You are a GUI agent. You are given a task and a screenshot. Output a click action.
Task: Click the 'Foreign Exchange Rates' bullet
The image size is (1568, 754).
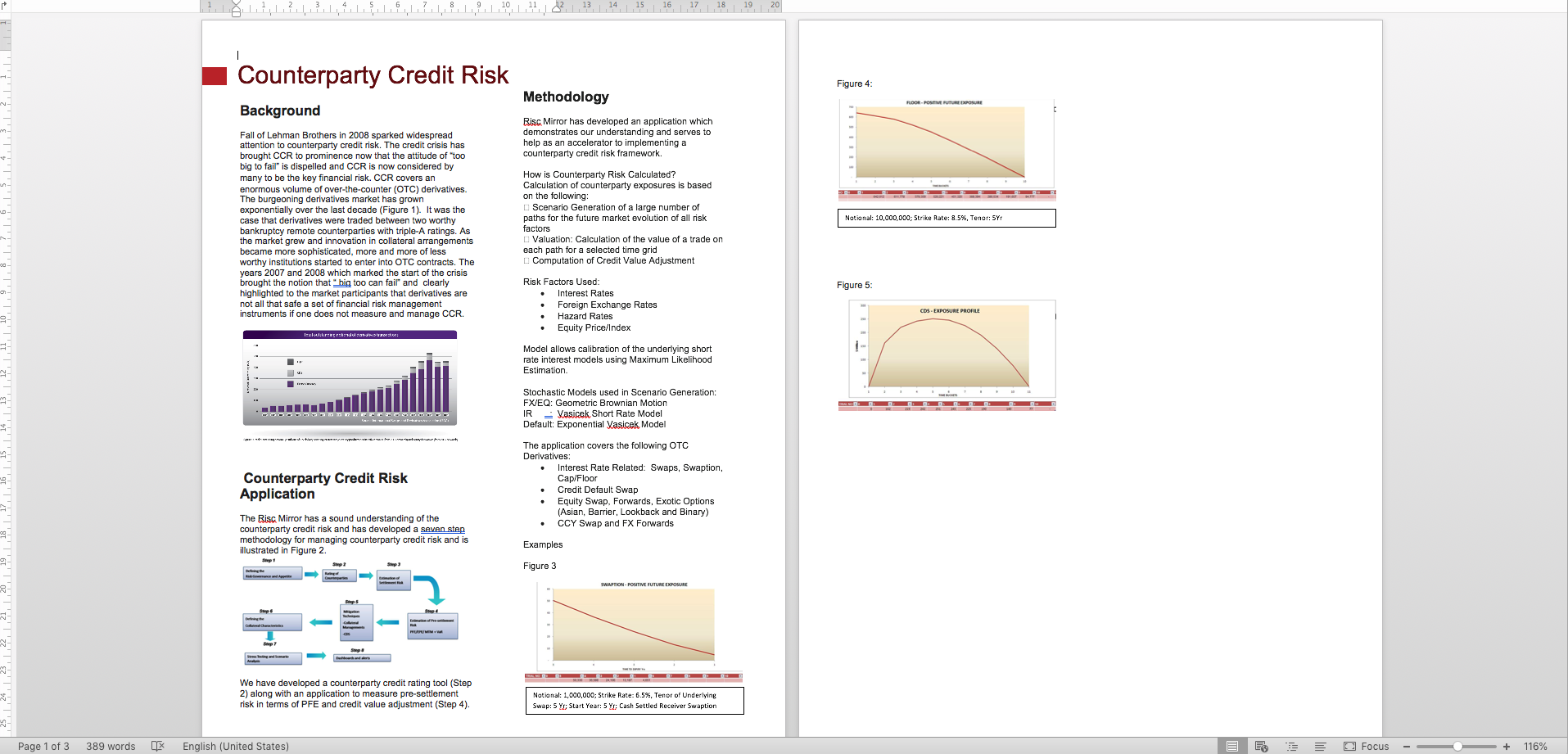pyautogui.click(x=607, y=305)
